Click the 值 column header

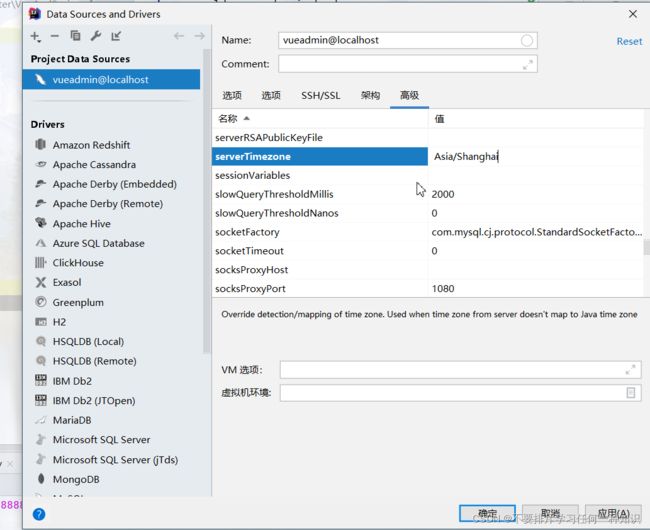[536, 119]
